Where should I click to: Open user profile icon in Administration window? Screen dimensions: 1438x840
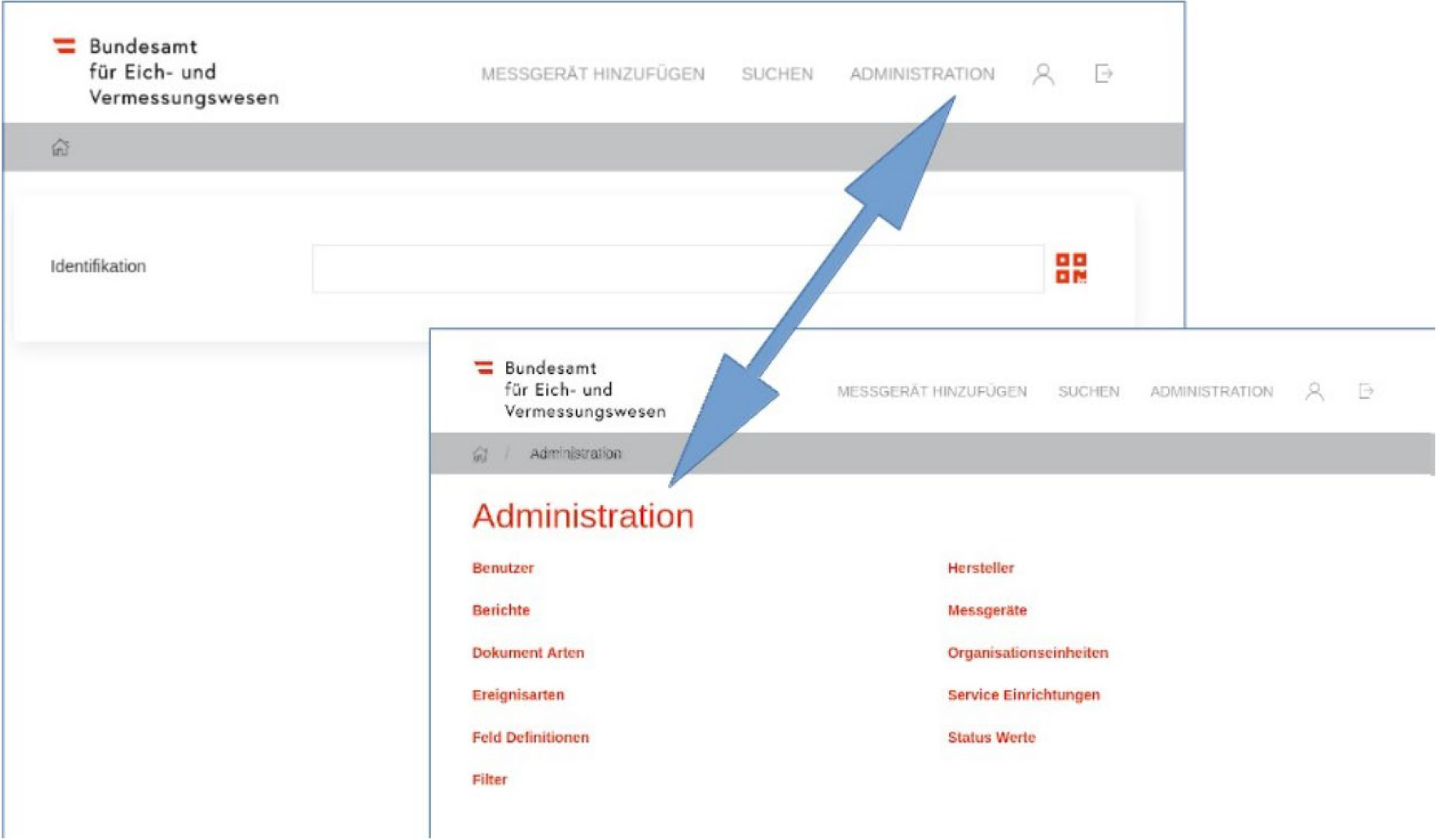coord(1314,391)
